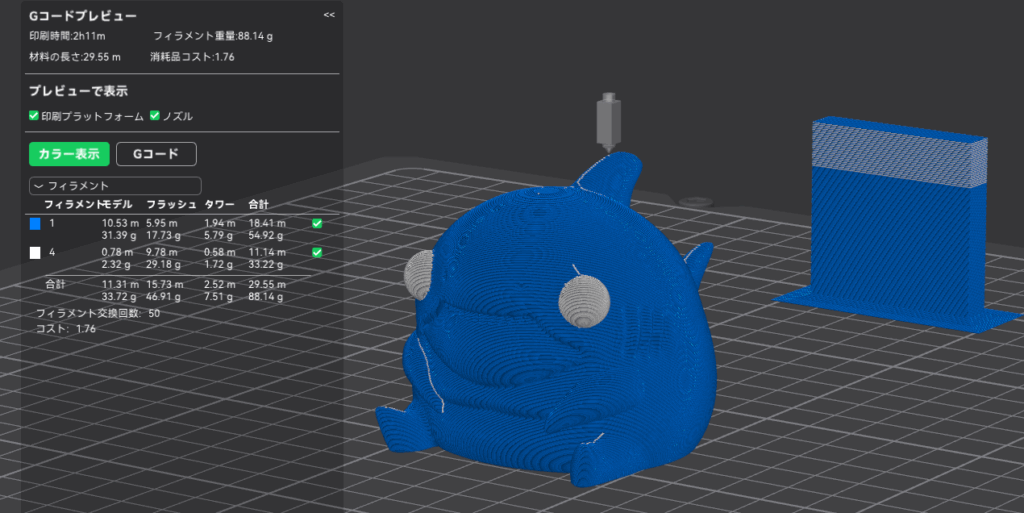Click the blue filament 1 color swatch

coord(35,224)
